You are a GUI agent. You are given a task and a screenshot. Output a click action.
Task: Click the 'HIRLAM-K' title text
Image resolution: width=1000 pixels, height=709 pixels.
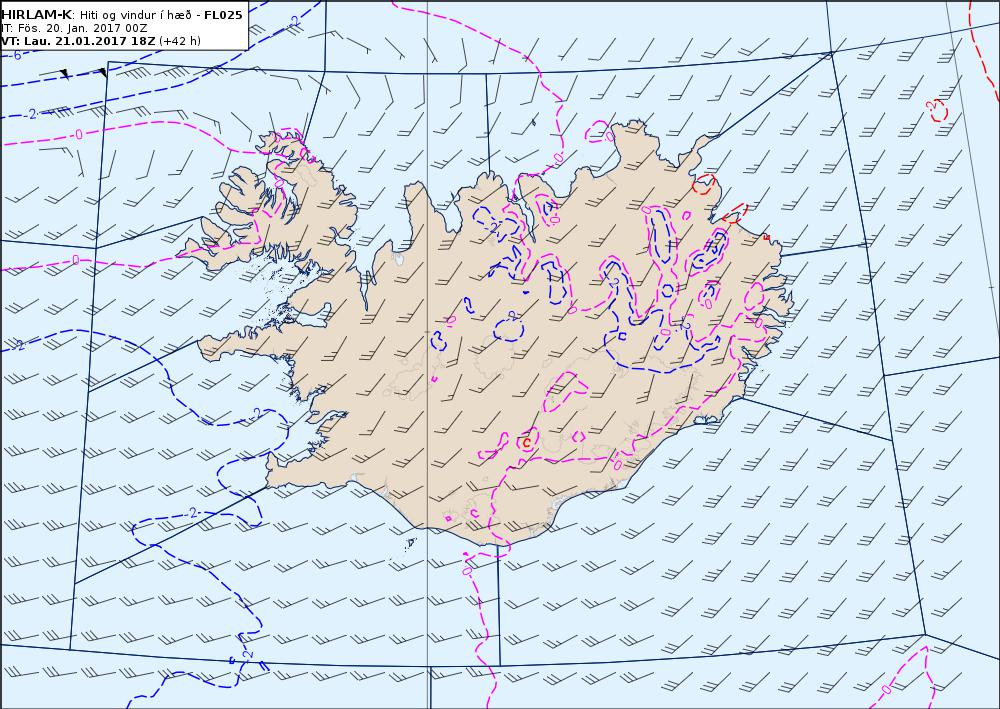(37, 15)
